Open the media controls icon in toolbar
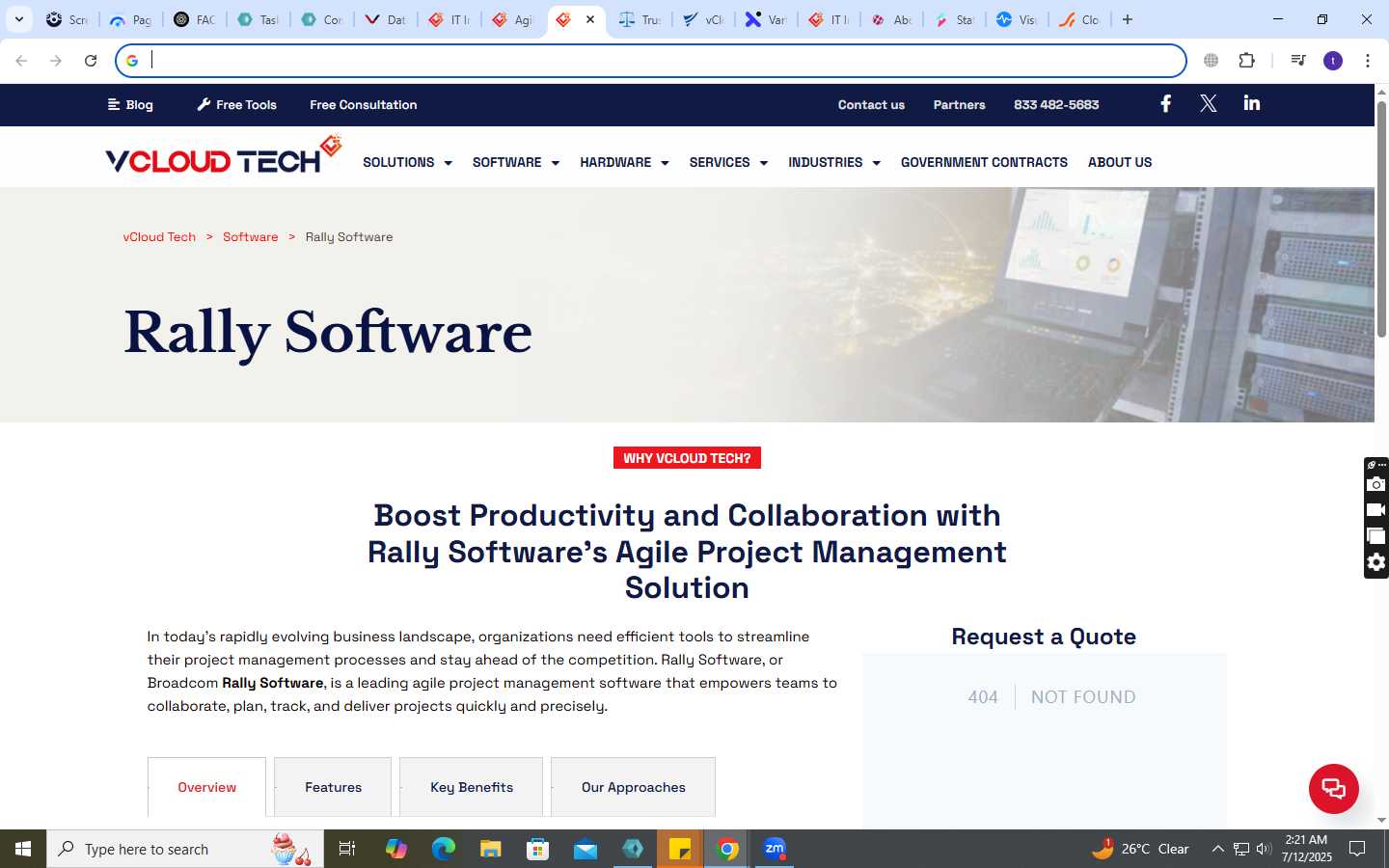This screenshot has height=868, width=1389. (1298, 61)
